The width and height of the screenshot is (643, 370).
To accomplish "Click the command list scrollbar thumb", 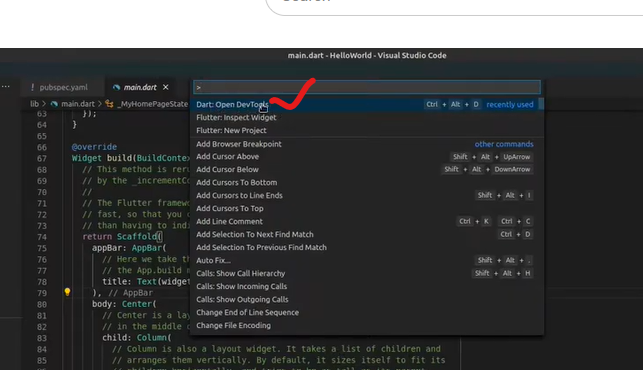I will point(541,104).
